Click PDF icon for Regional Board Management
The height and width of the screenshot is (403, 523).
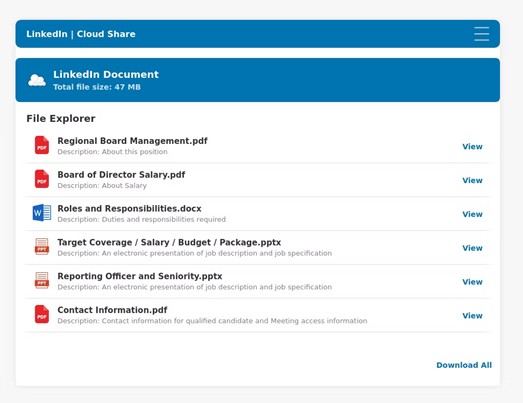click(x=42, y=145)
